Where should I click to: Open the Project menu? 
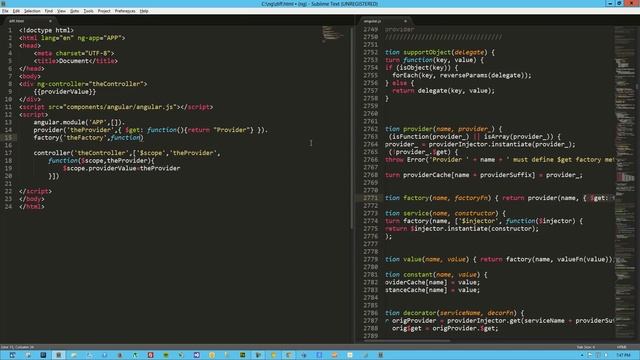coord(104,11)
